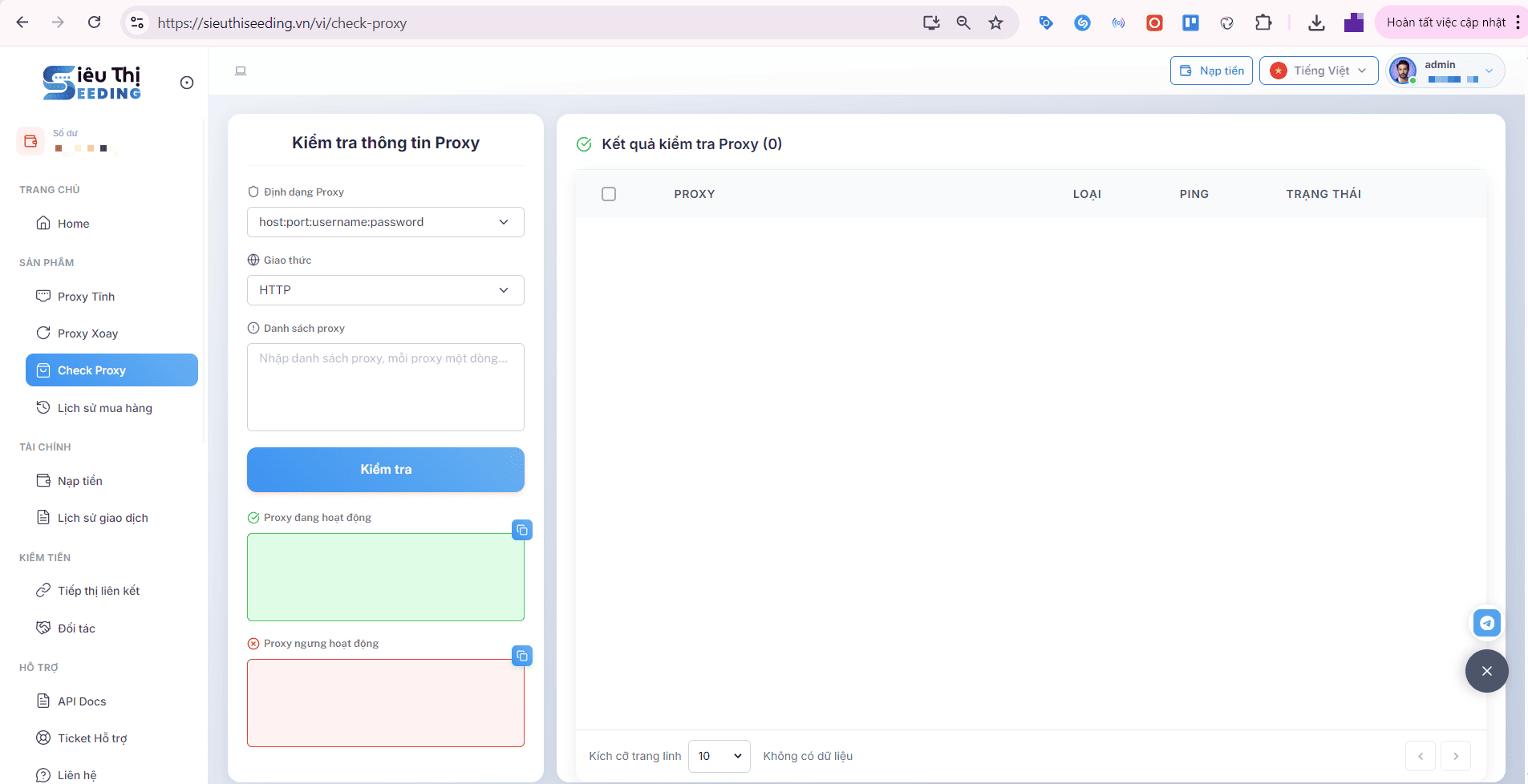This screenshot has width=1528, height=784.
Task: Open the Giao thức protocol dropdown
Action: tap(385, 289)
